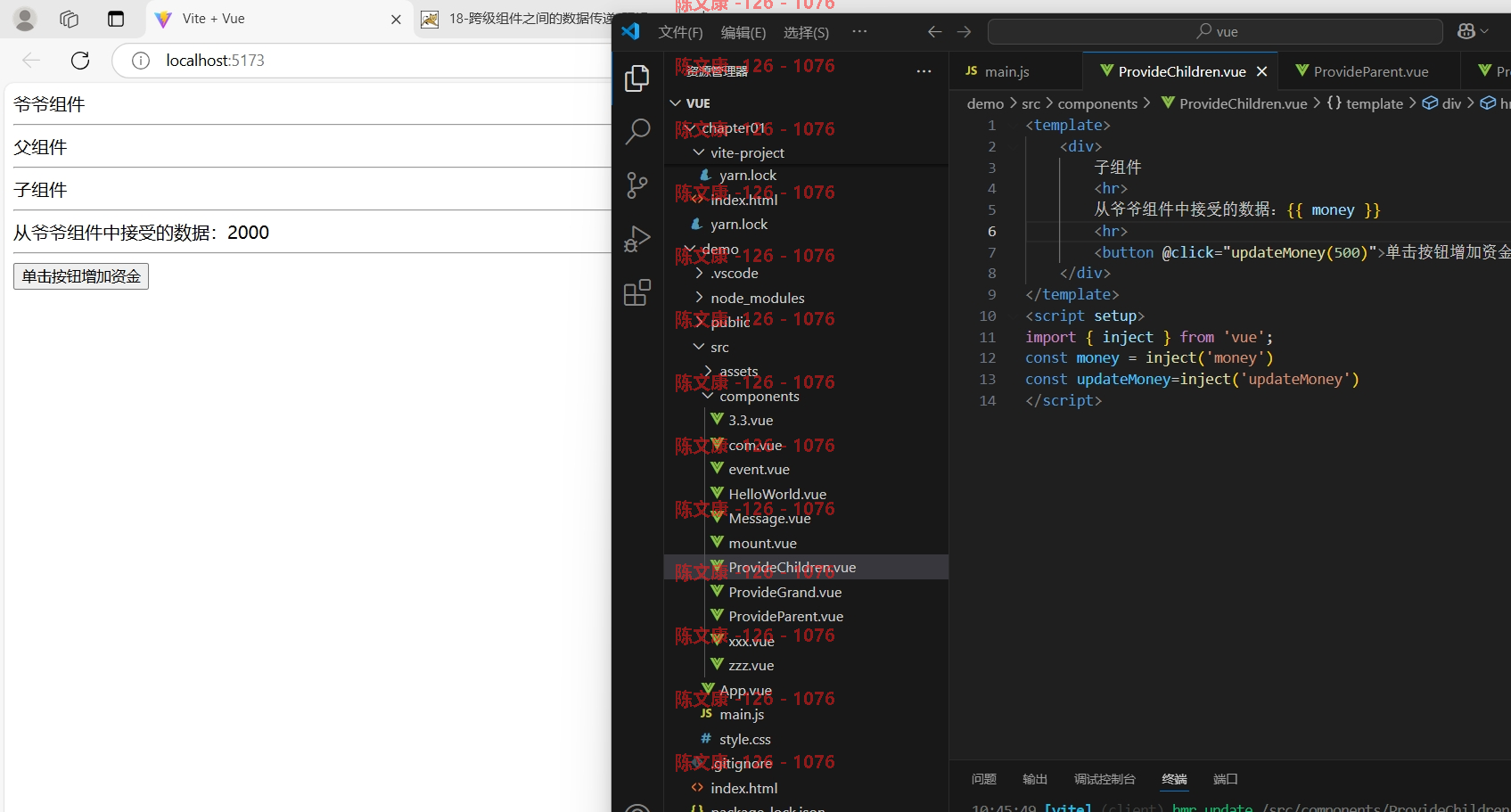This screenshot has height=812, width=1511.
Task: Collapse the vite-project folder
Action: pos(699,152)
